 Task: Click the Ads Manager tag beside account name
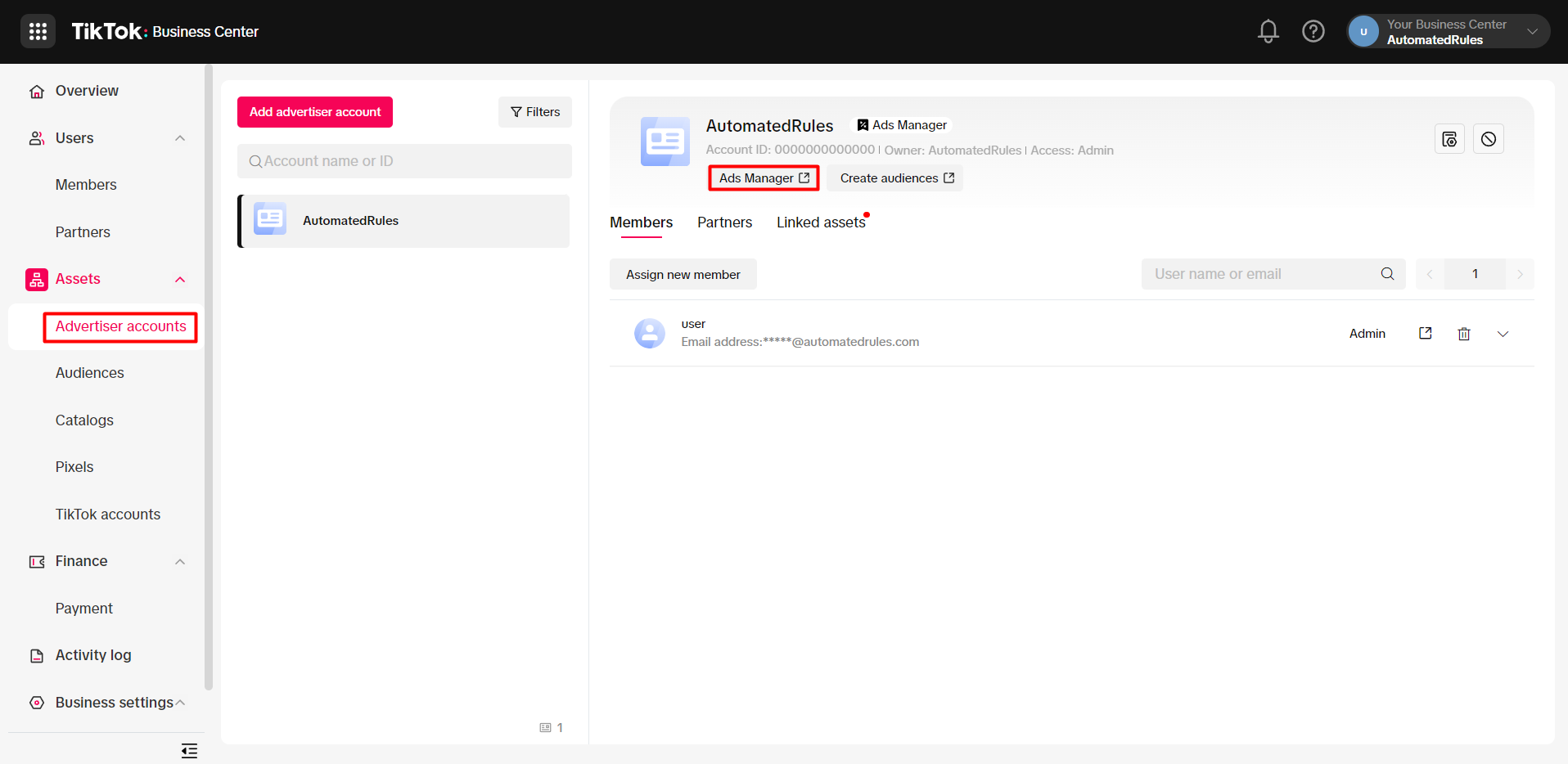point(902,125)
